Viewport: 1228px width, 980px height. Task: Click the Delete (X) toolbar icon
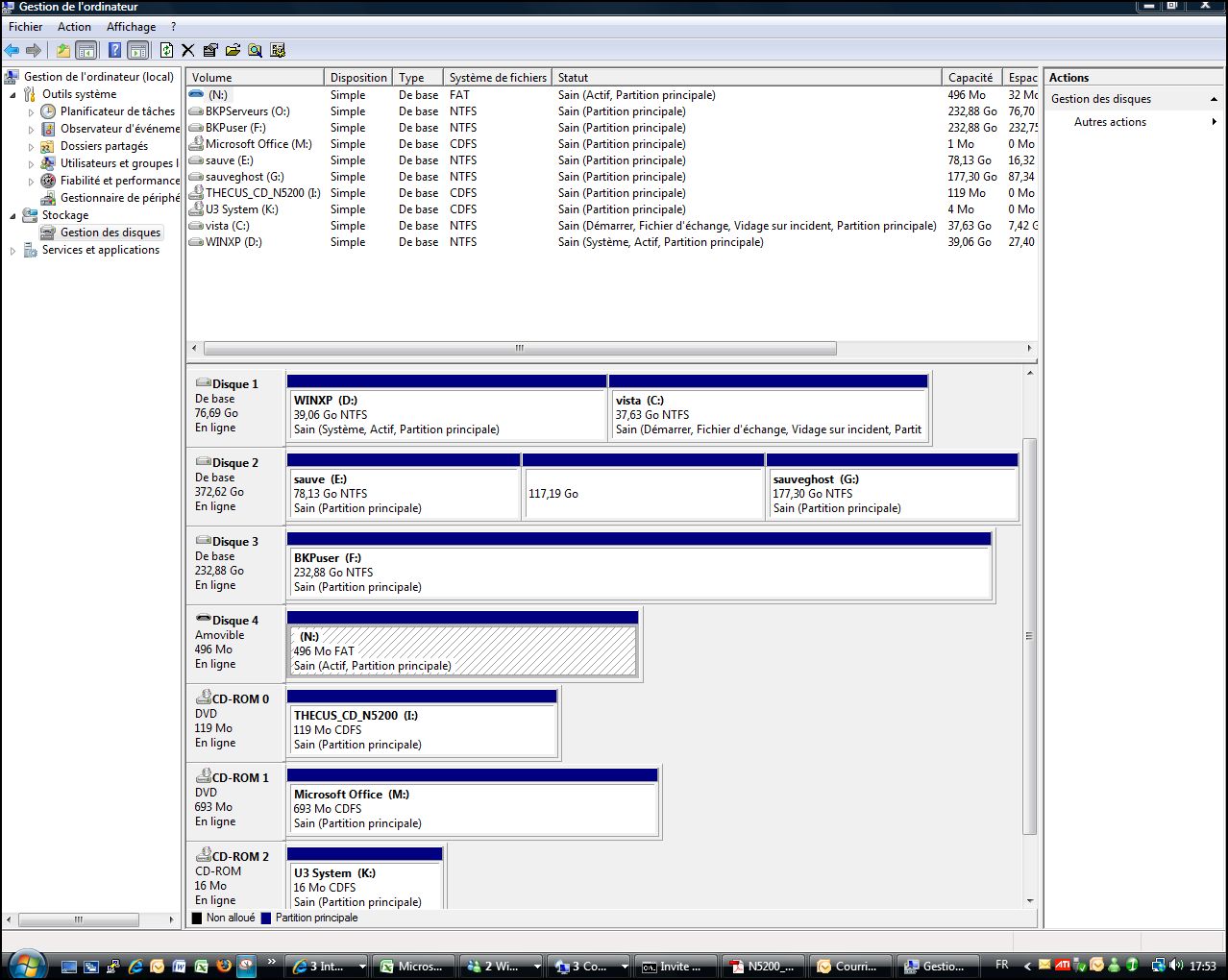click(x=188, y=50)
